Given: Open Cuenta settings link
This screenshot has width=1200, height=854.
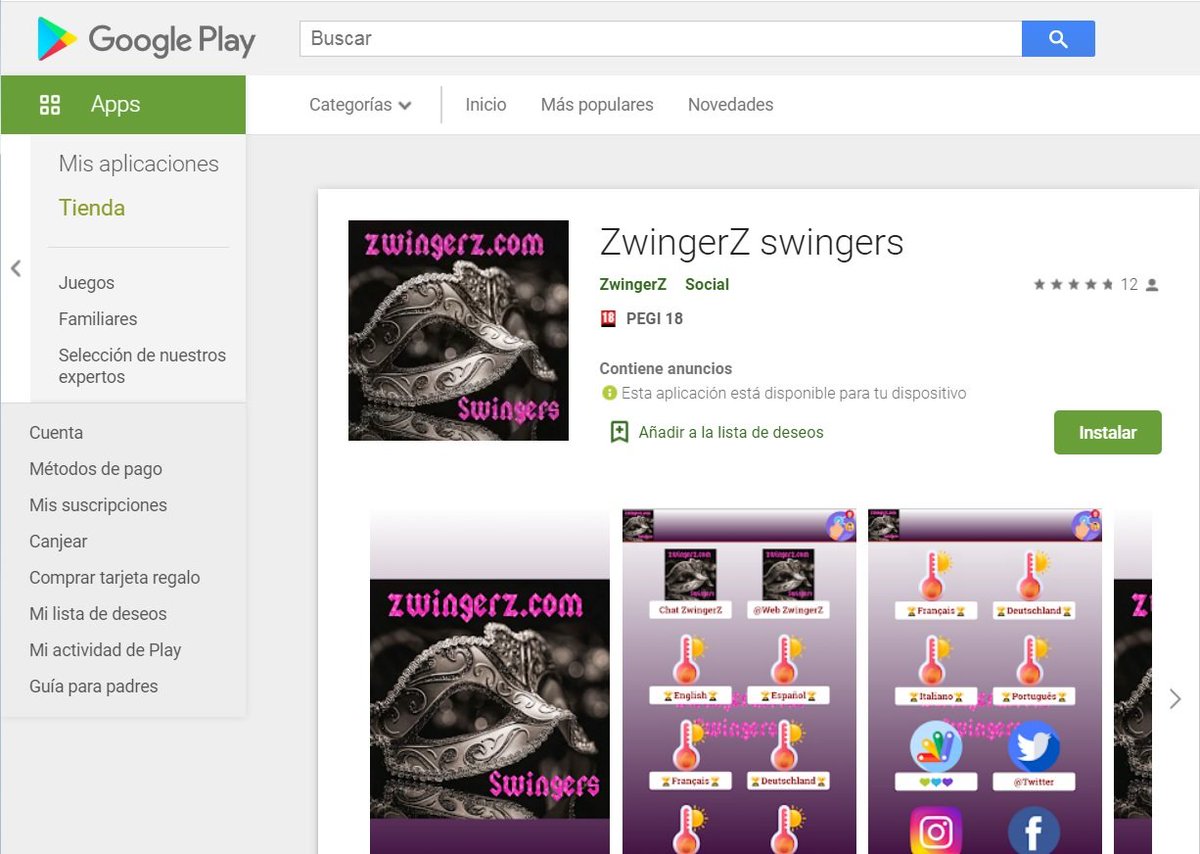Looking at the screenshot, I should (56, 433).
